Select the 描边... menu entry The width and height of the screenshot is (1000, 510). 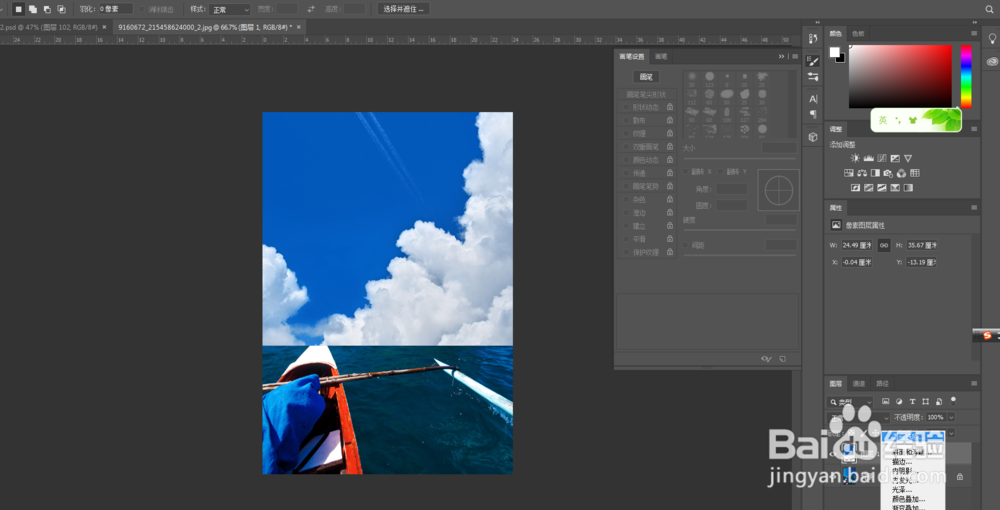tap(903, 462)
